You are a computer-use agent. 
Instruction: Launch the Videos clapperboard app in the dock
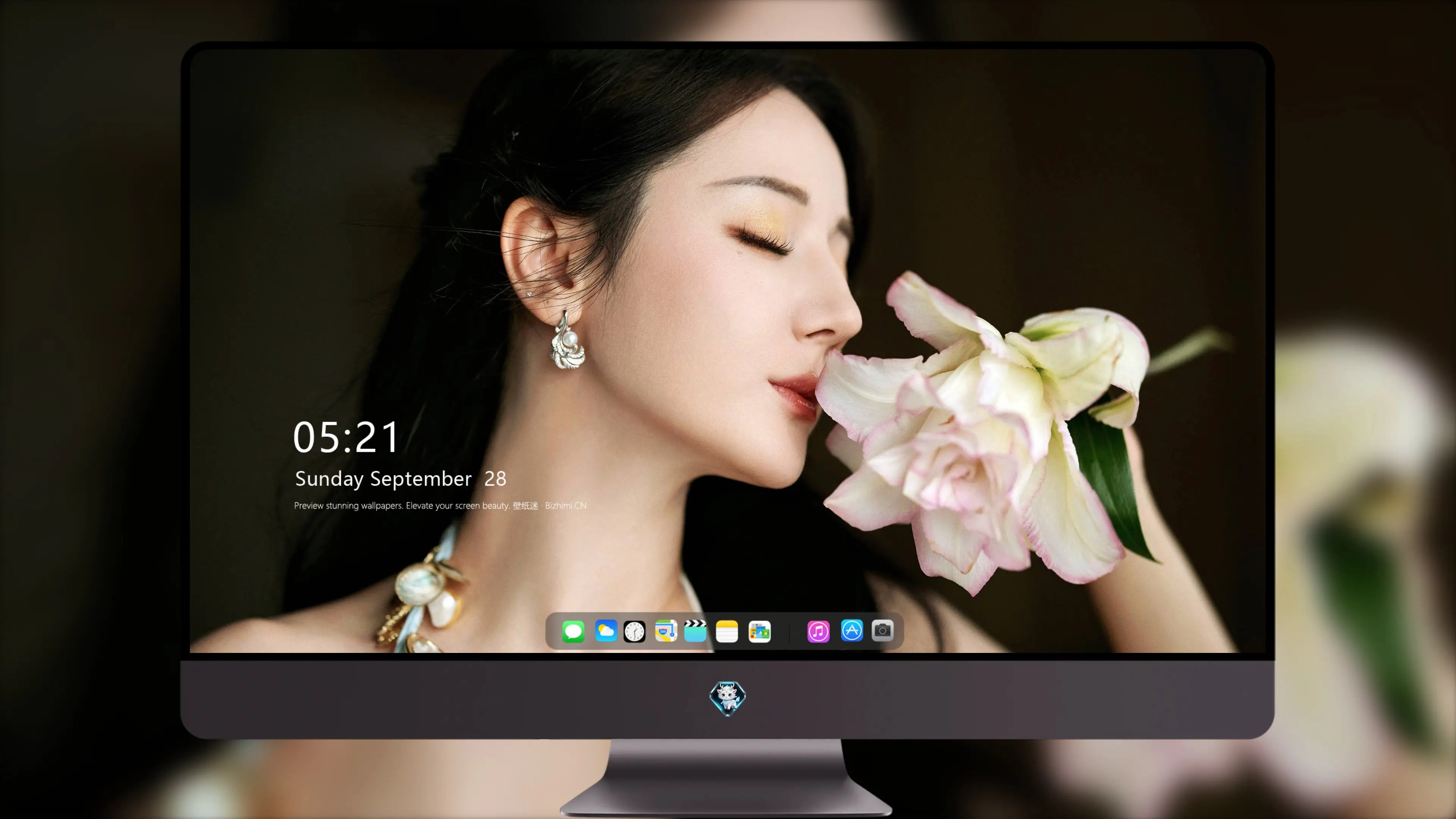(695, 631)
